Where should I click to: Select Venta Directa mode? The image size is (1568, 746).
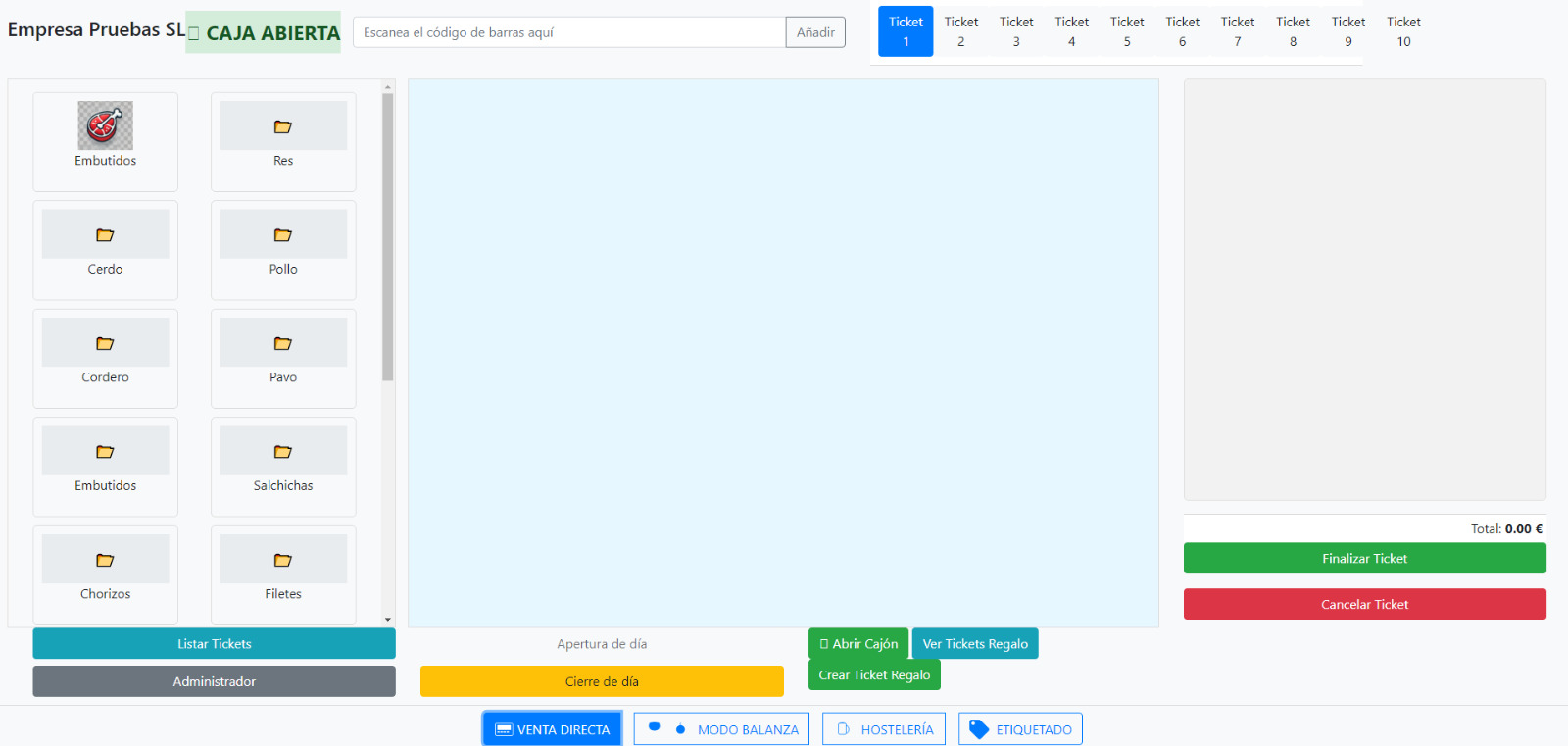coord(553,729)
